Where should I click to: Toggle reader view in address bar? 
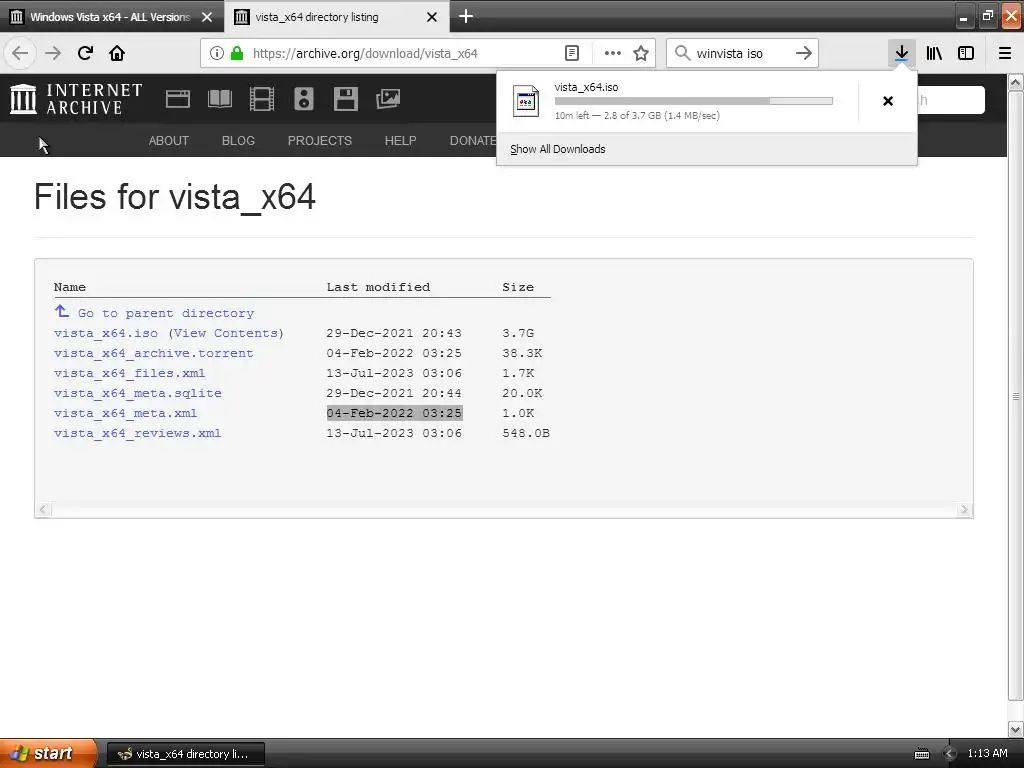[571, 53]
